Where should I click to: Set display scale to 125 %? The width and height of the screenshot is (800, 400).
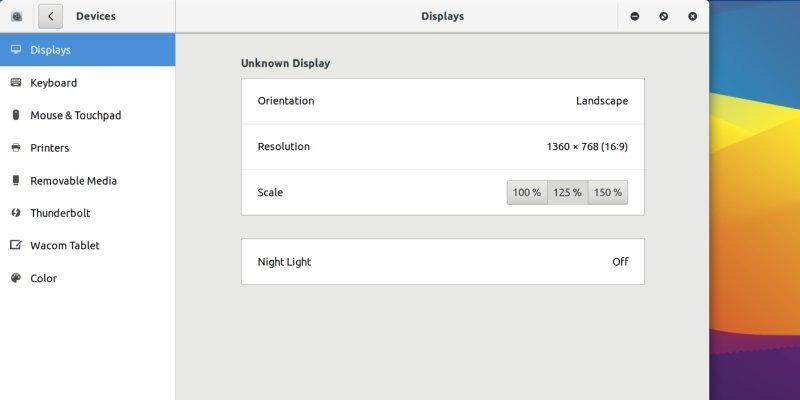point(567,192)
